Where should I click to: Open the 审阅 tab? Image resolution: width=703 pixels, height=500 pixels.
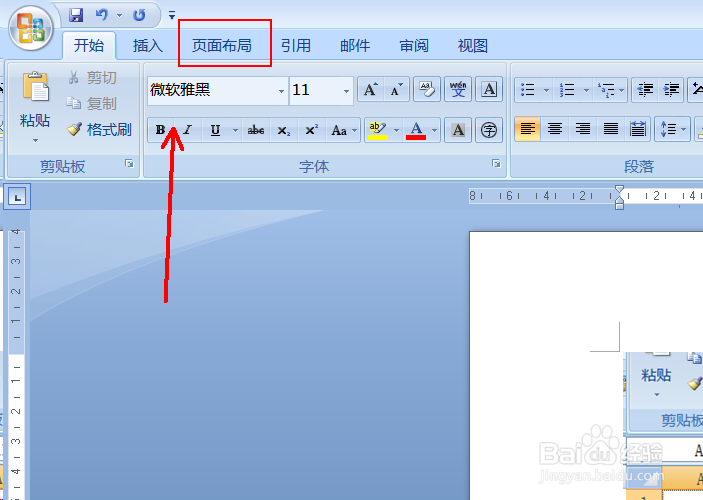tap(414, 45)
